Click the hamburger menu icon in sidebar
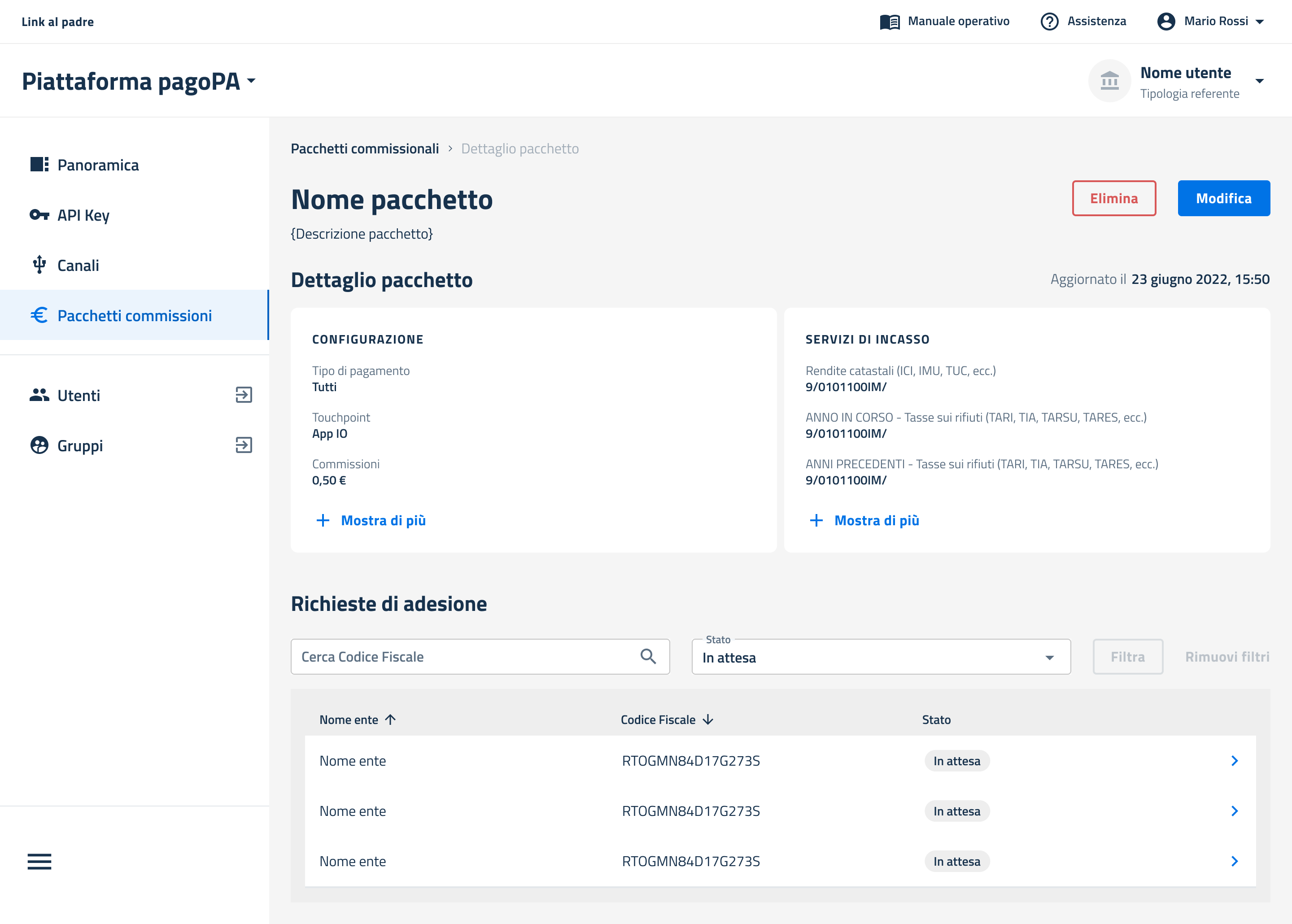 click(39, 861)
